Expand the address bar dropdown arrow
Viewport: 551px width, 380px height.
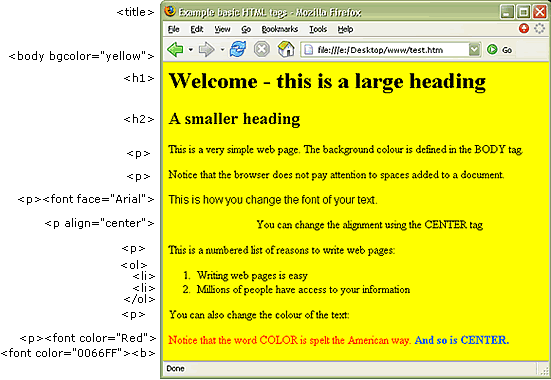(x=474, y=50)
